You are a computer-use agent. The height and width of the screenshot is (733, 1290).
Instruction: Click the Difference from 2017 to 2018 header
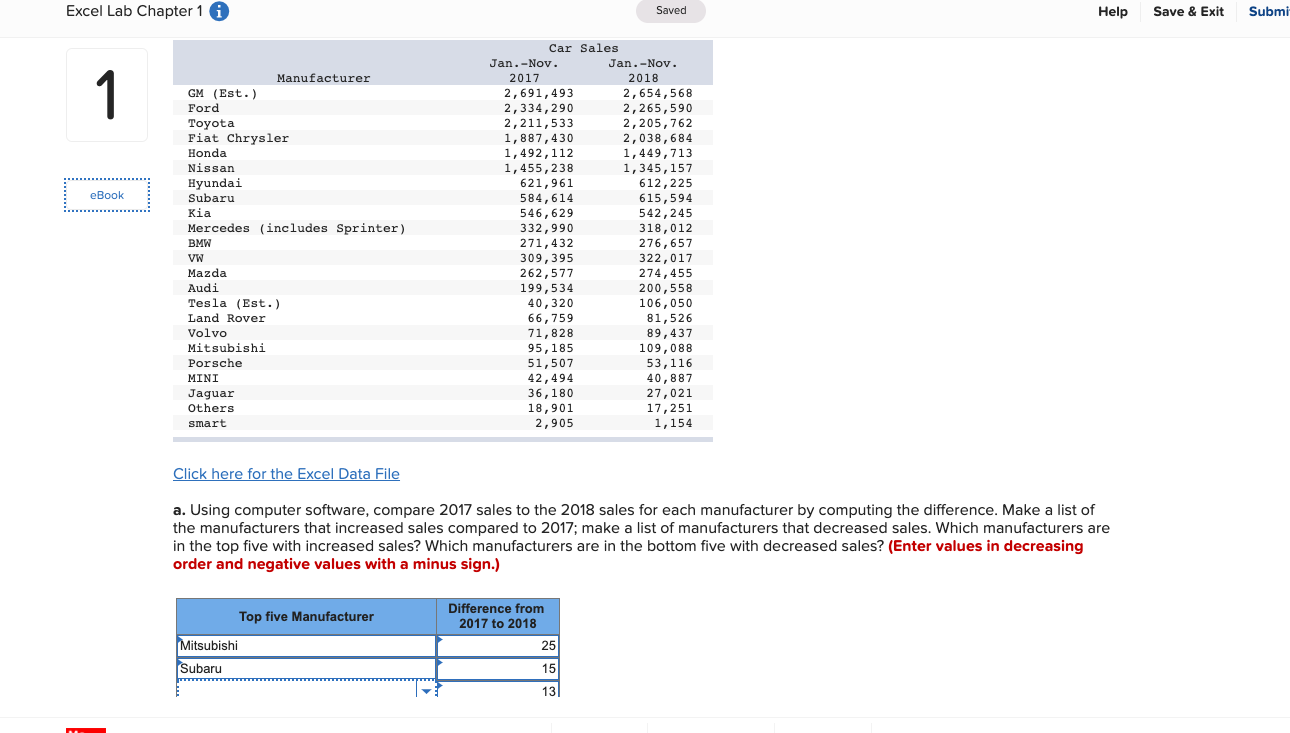[x=498, y=616]
